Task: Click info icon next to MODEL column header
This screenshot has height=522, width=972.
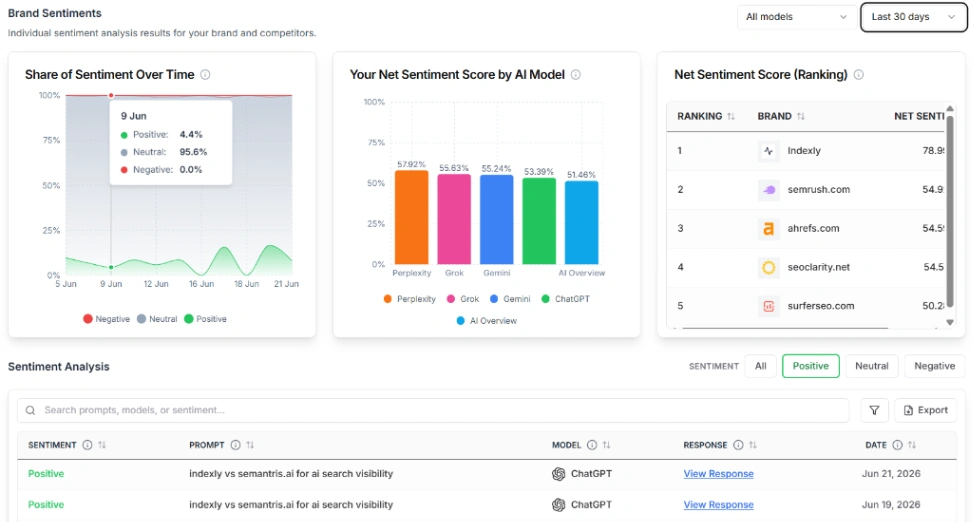Action: (592, 445)
